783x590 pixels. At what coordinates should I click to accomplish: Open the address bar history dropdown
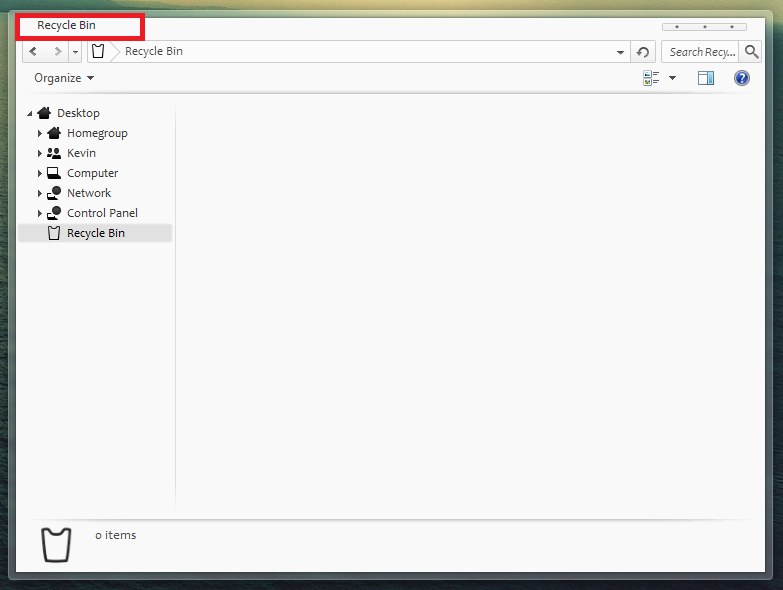620,52
